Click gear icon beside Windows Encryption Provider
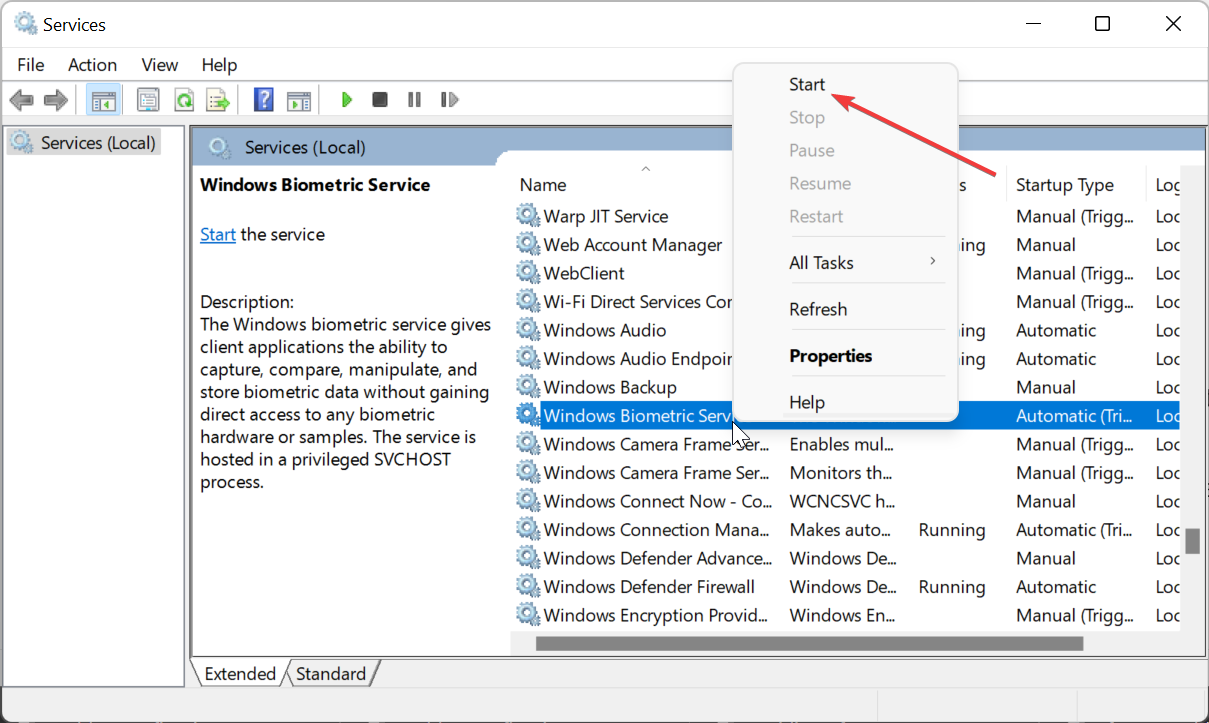Image resolution: width=1209 pixels, height=723 pixels. coord(527,615)
